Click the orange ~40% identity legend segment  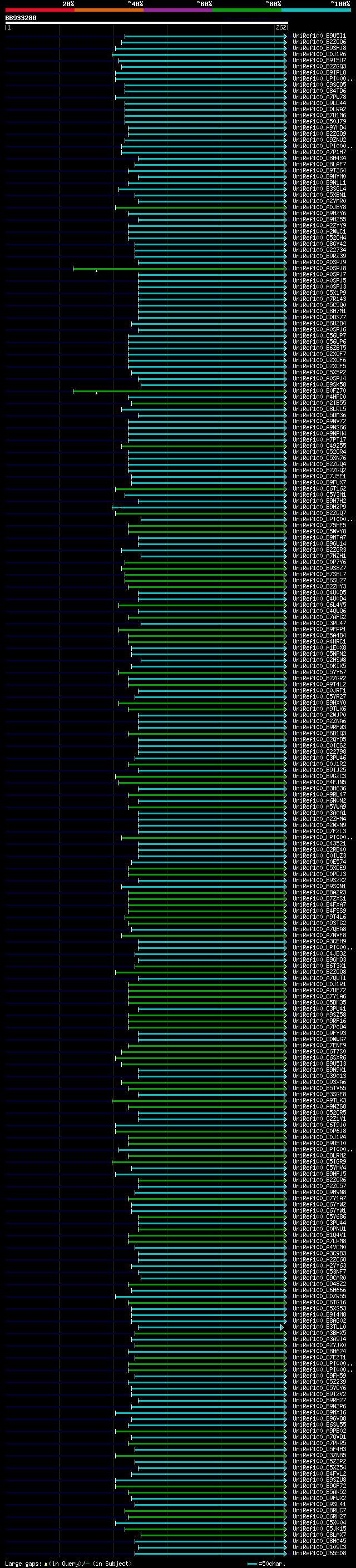tap(109, 10)
